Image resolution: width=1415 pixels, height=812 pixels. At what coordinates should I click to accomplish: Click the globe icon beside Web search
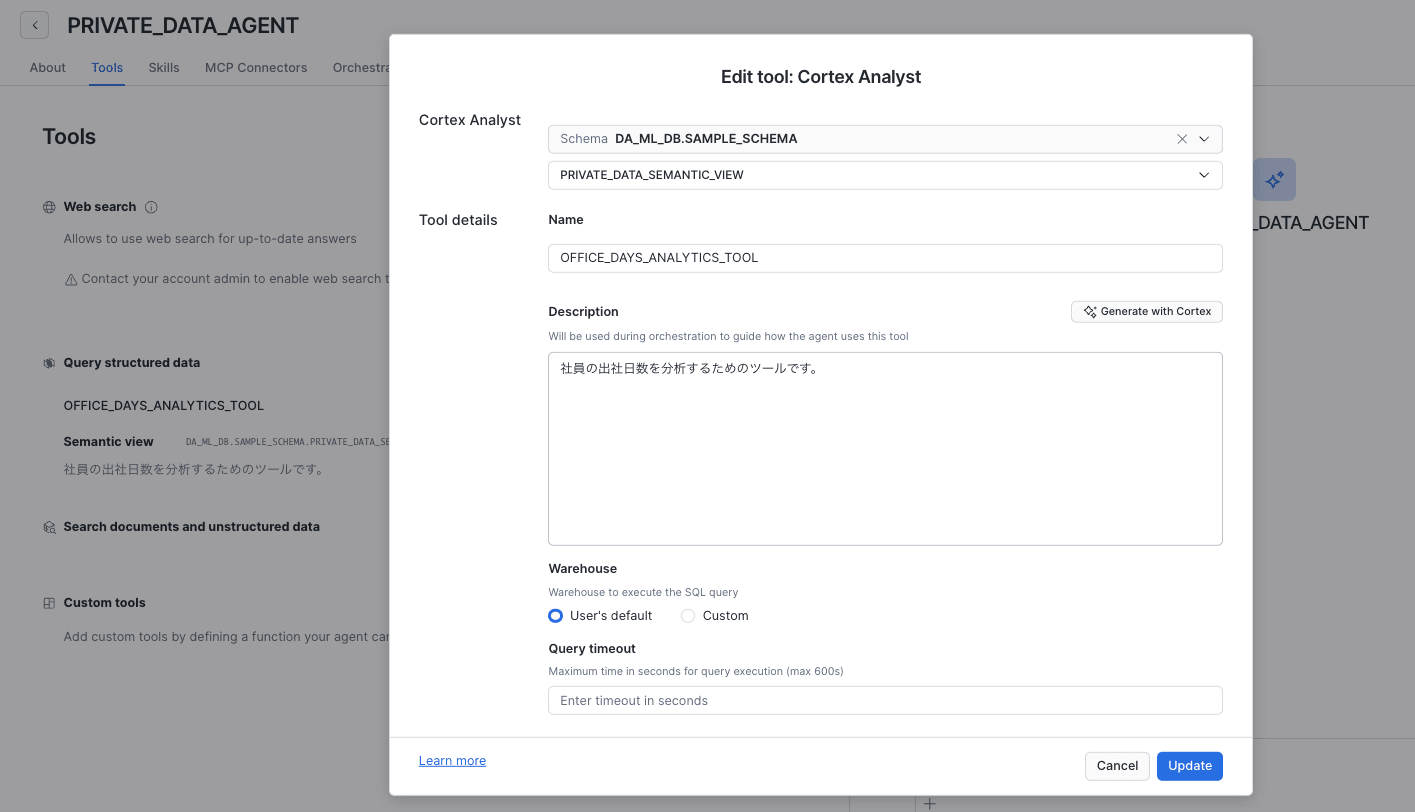49,207
